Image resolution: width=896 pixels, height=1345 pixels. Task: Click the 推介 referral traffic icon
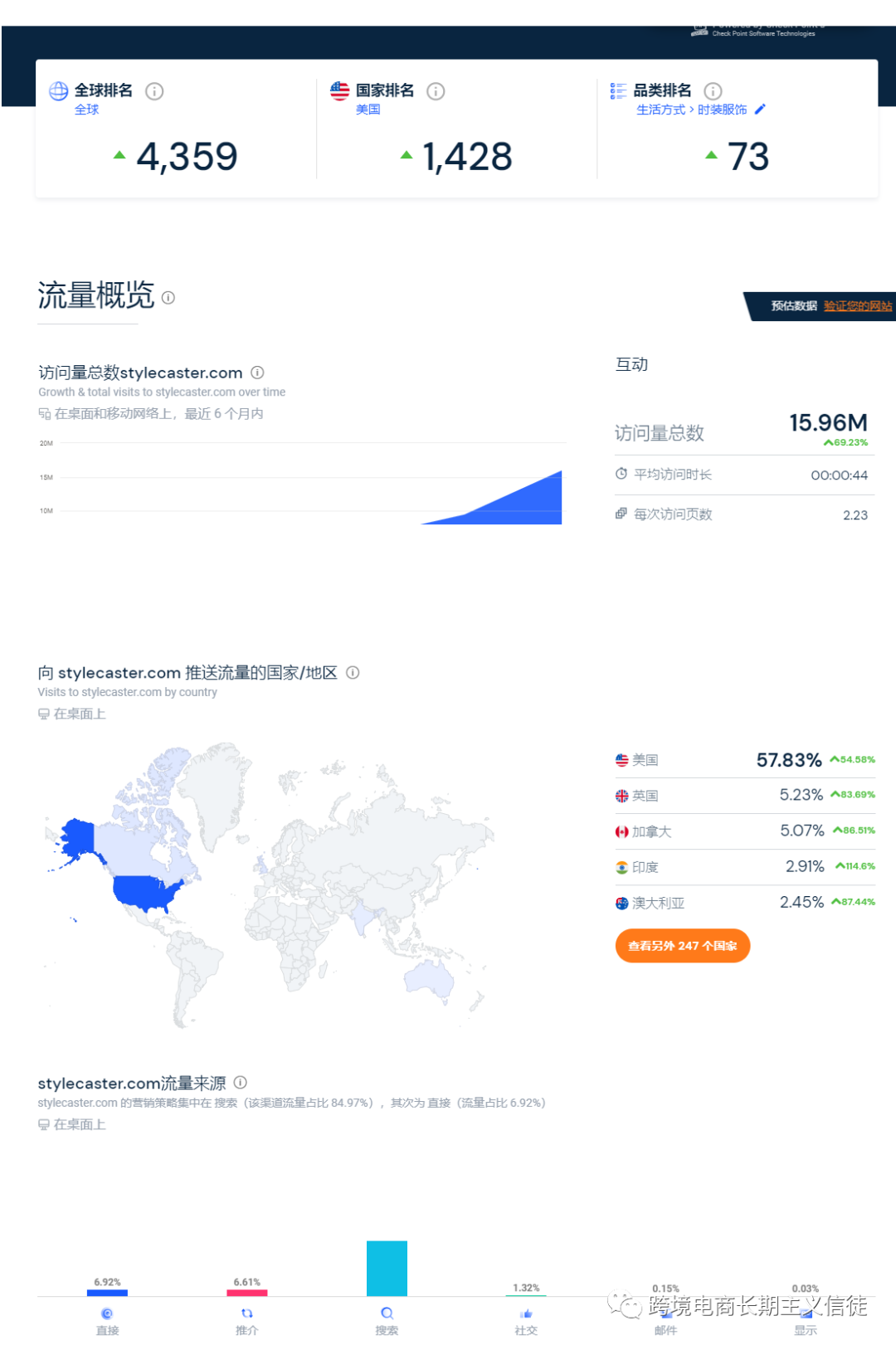pos(246,1313)
